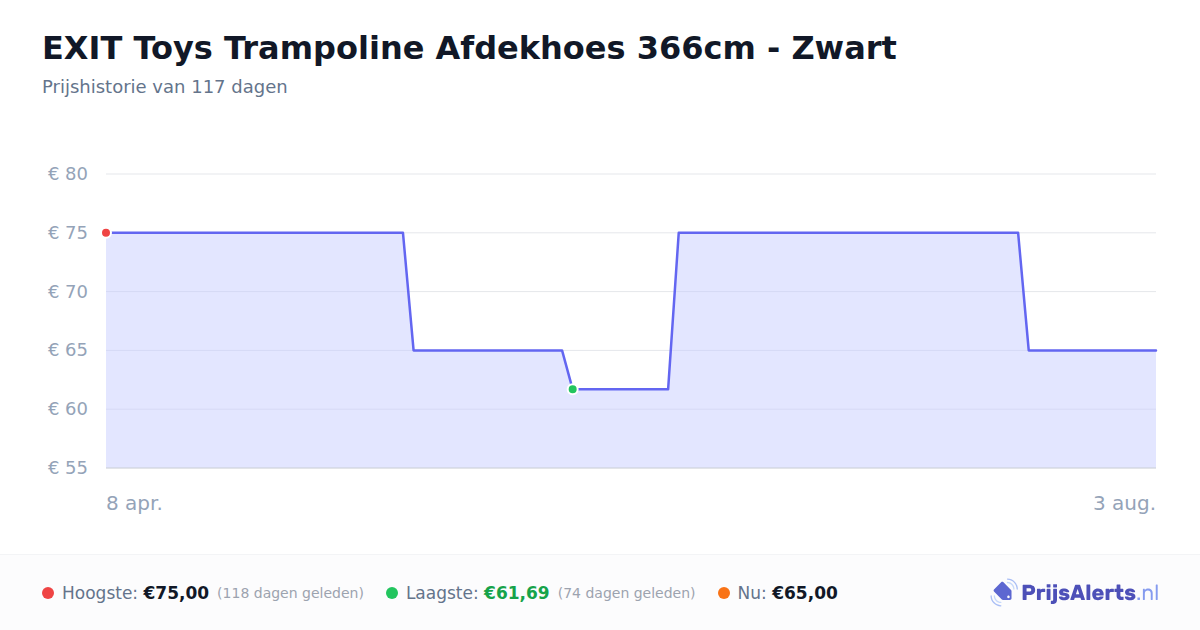1200x630 pixels.
Task: Click the green lowest-price dot on chart
Action: (x=572, y=389)
